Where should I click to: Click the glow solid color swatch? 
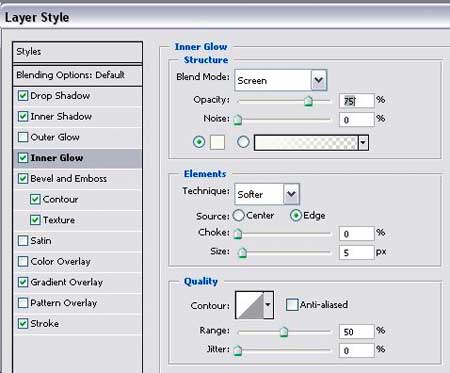(217, 142)
